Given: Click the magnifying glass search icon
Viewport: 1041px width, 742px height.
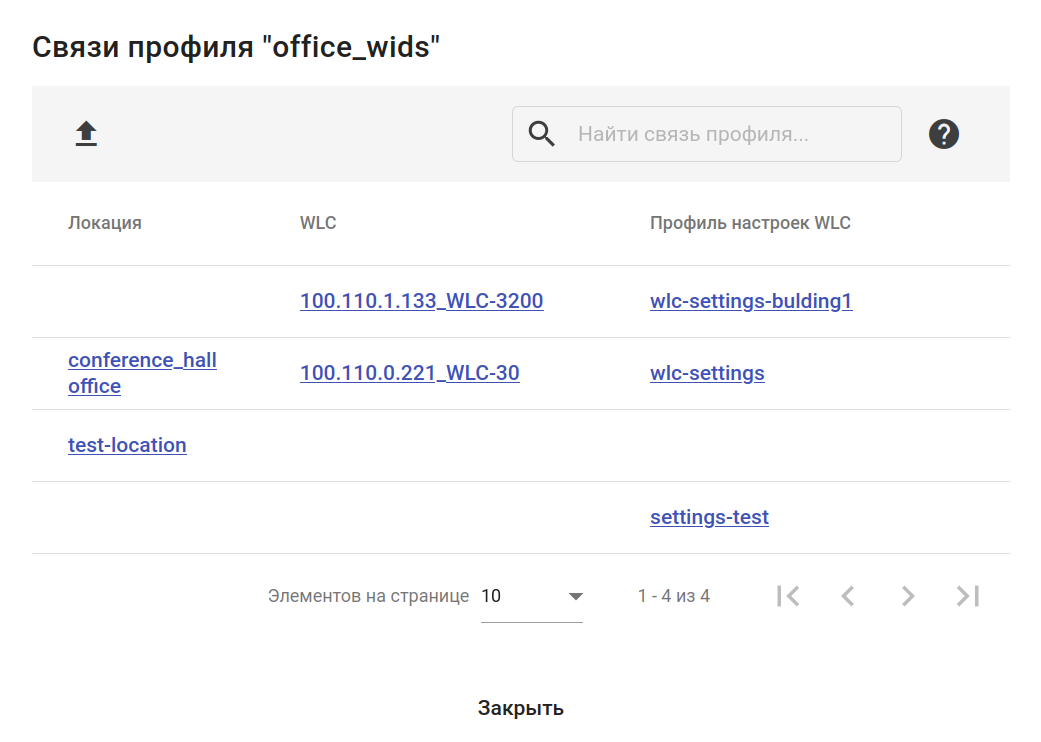Looking at the screenshot, I should pyautogui.click(x=541, y=134).
